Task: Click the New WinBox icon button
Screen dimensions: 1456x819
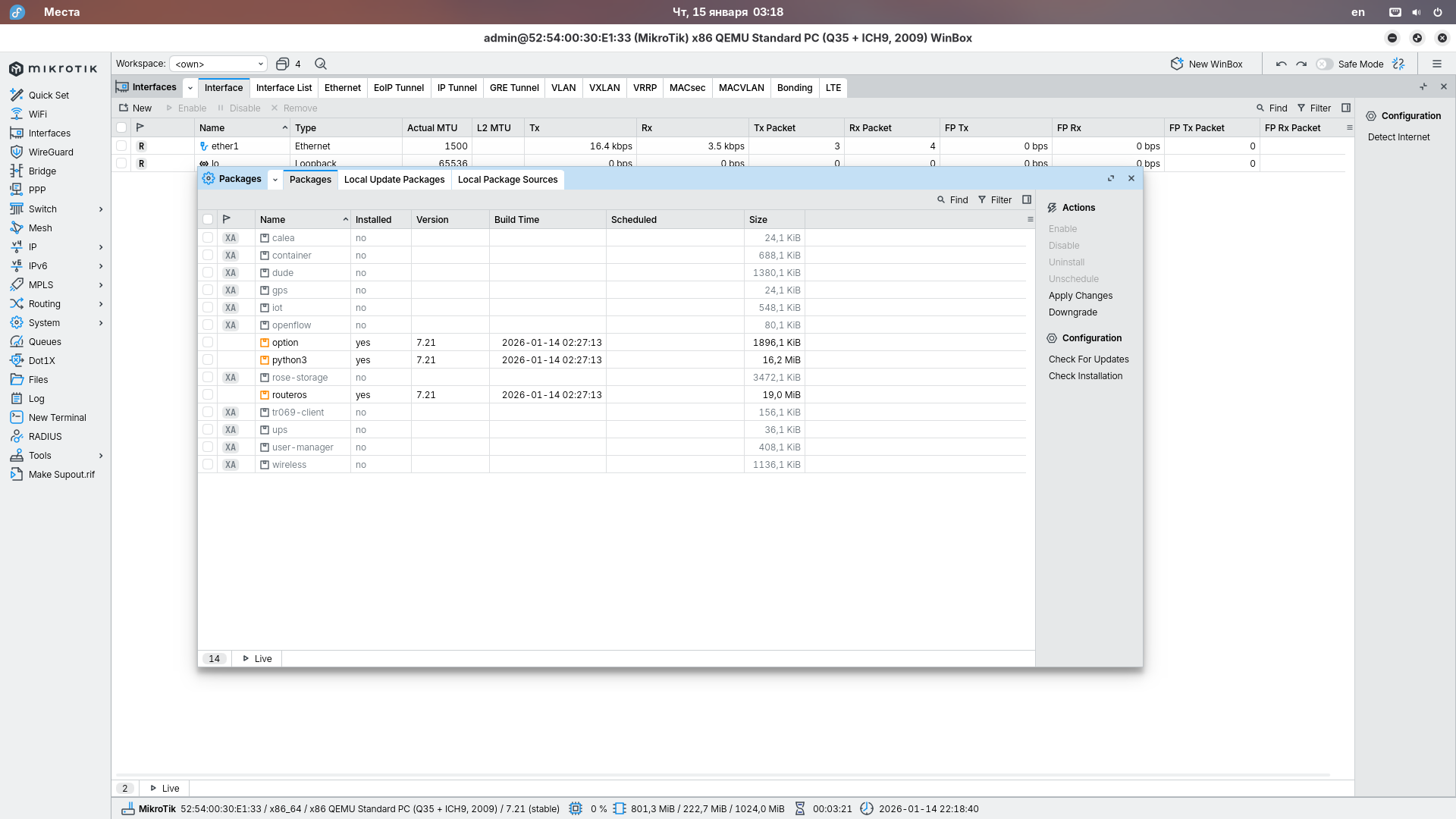Action: (1177, 64)
